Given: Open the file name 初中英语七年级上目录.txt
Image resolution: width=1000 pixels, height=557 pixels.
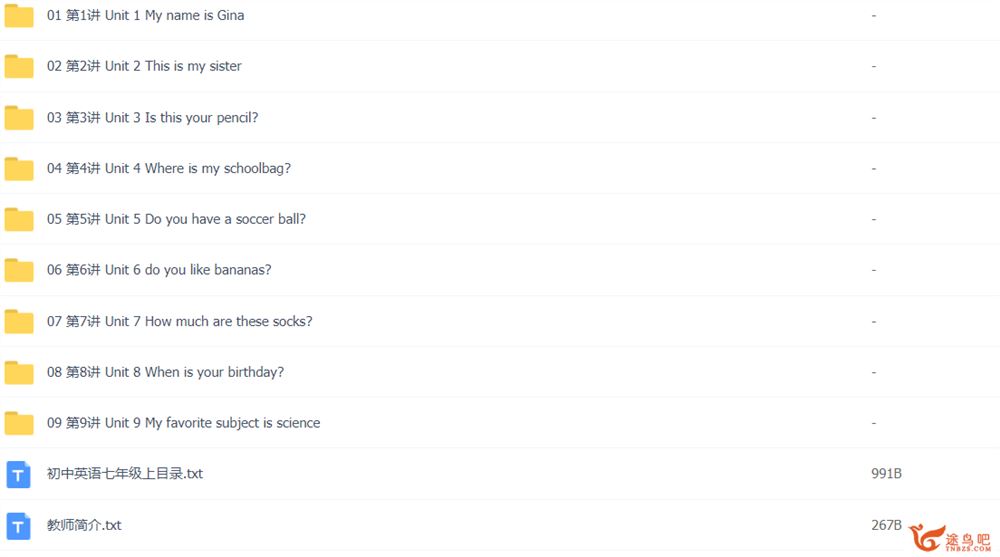Looking at the screenshot, I should click(x=125, y=473).
